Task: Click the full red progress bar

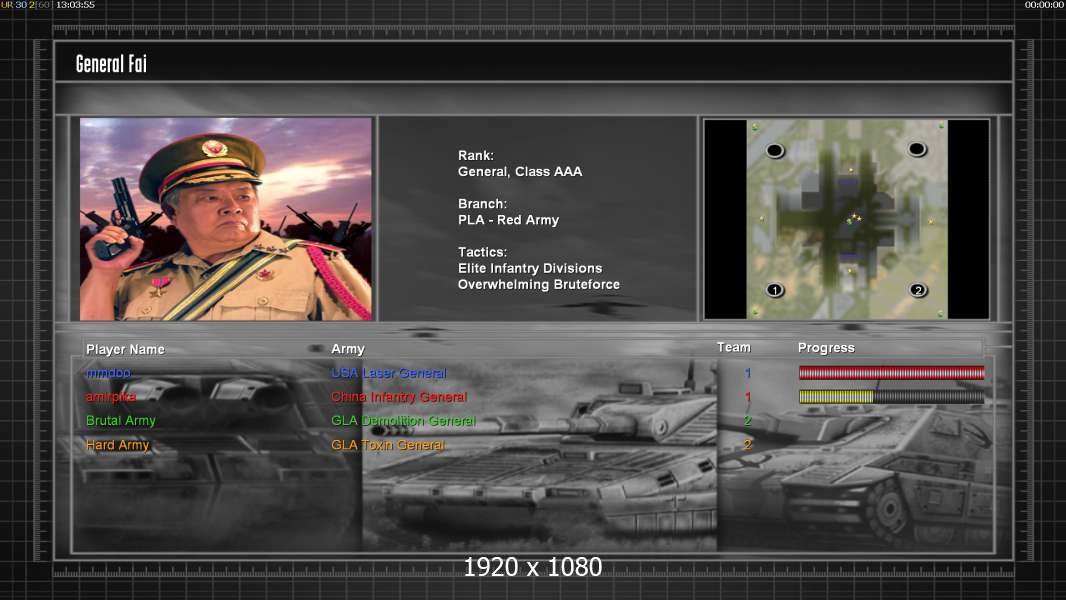Action: tap(891, 372)
